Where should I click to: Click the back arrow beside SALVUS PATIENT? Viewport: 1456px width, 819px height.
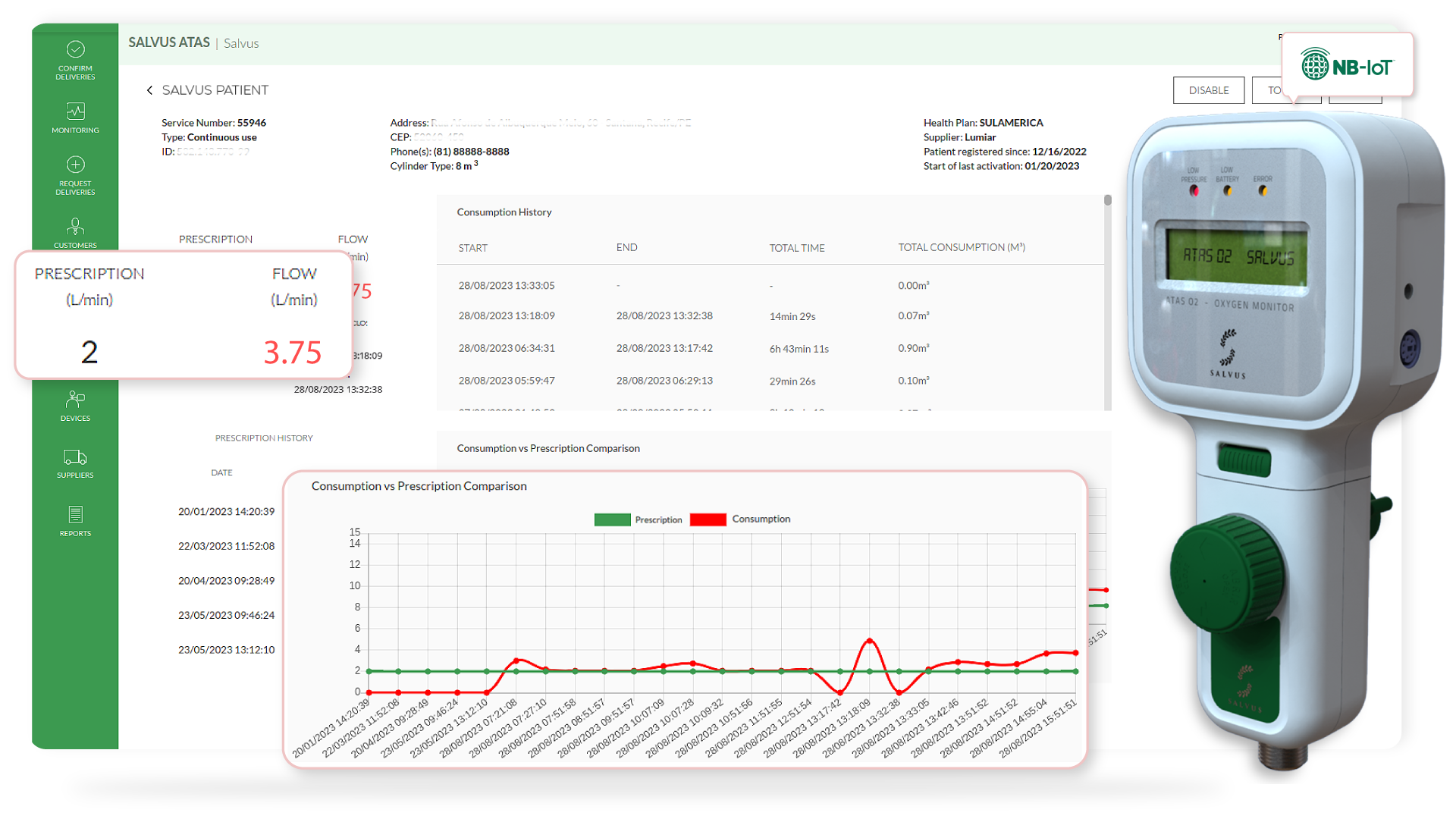pos(149,89)
